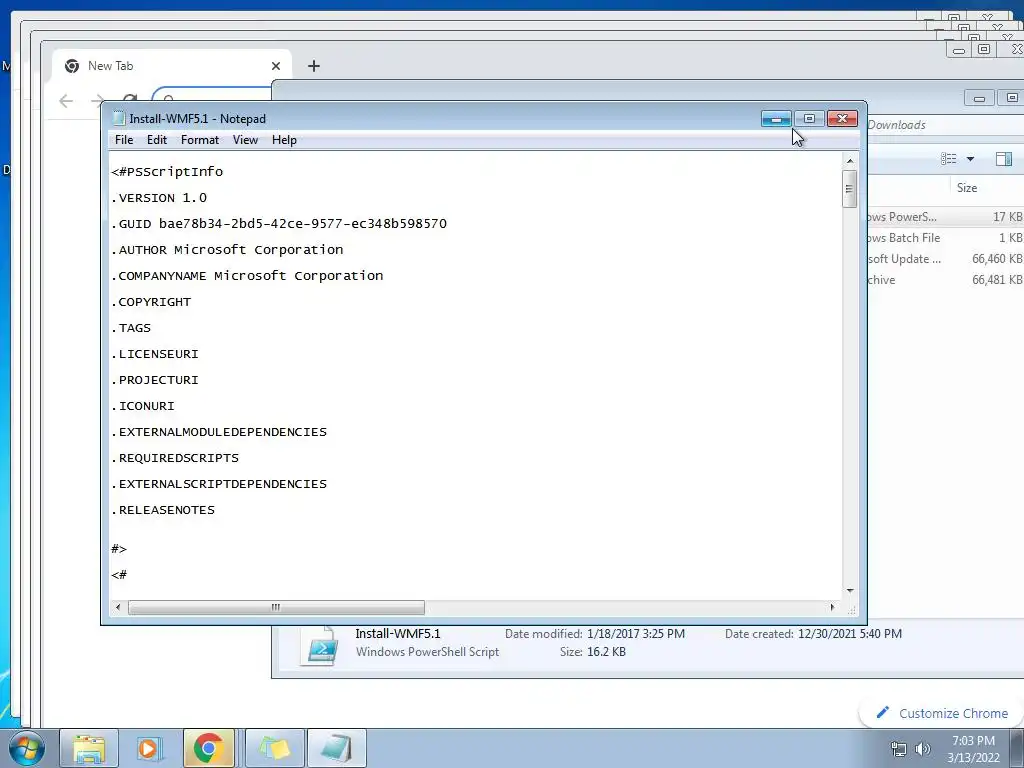Click the Size 16.2 KB value
The height and width of the screenshot is (768, 1024).
click(x=606, y=652)
